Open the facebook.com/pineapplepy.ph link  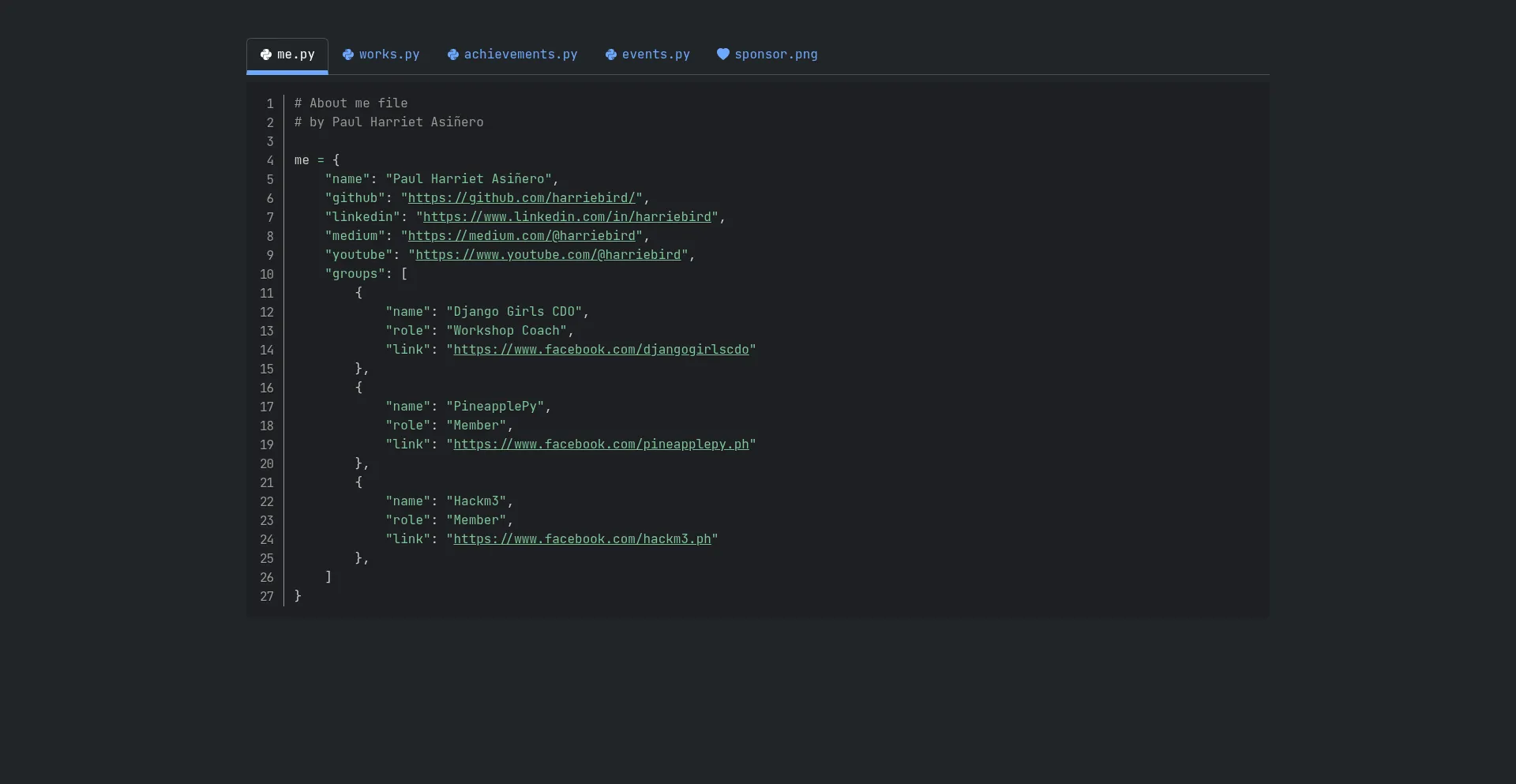coord(602,445)
